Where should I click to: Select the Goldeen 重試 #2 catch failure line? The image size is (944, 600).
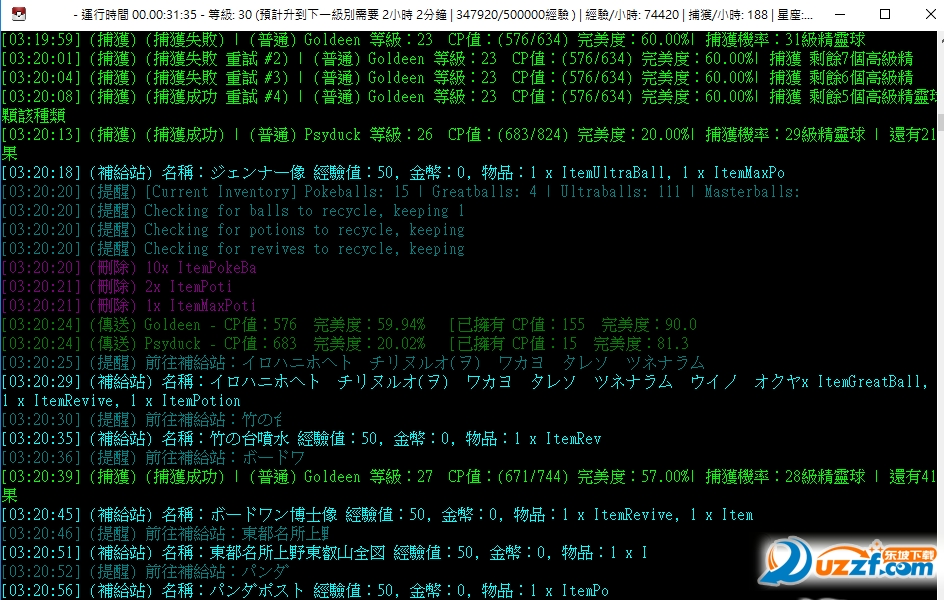pyautogui.click(x=457, y=59)
